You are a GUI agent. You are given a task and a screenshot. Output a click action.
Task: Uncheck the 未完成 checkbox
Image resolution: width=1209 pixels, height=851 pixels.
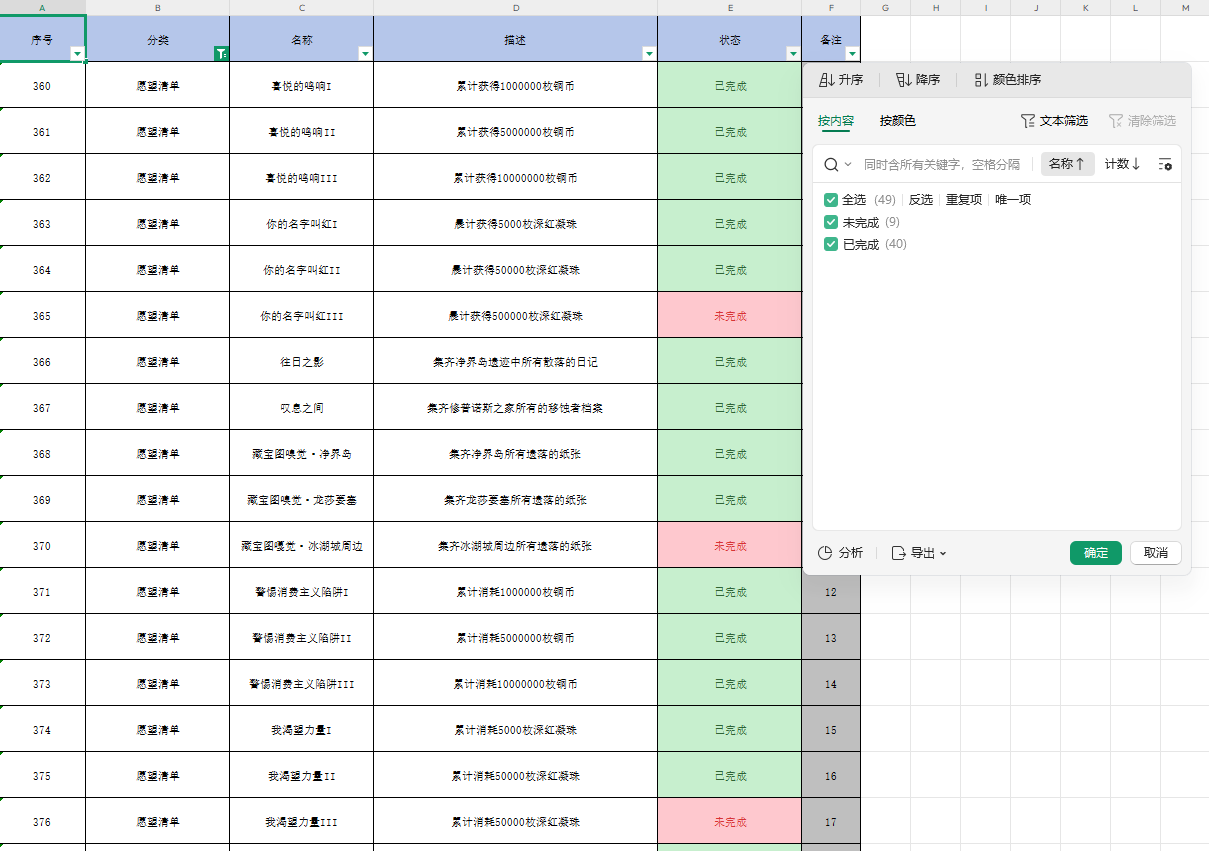click(831, 222)
